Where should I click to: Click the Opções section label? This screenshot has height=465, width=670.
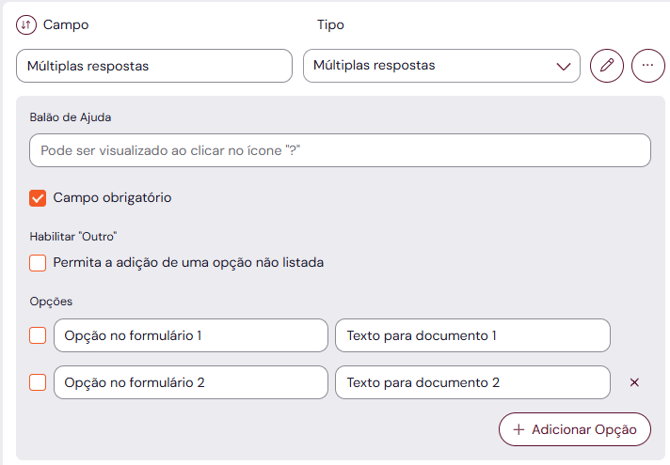pos(51,301)
